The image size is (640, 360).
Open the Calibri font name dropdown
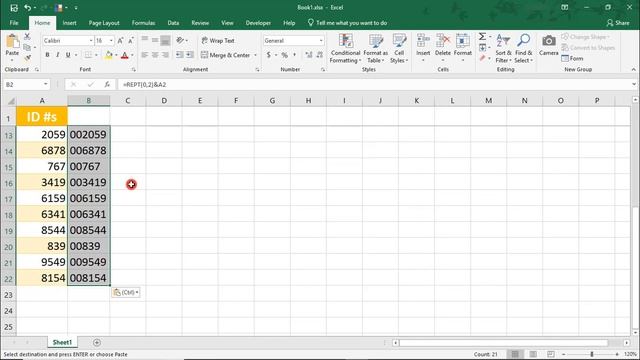(x=91, y=41)
